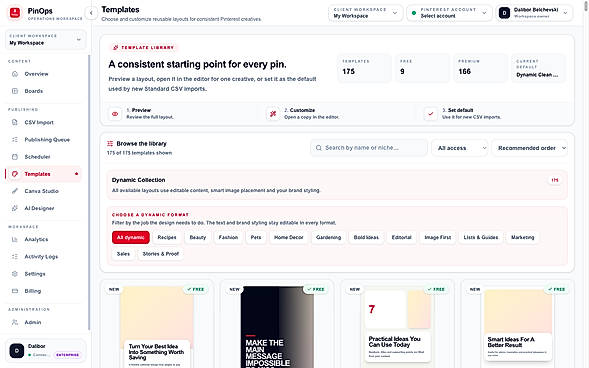The width and height of the screenshot is (589, 368).
Task: Open Boards in the sidebar
Action: pyautogui.click(x=44, y=91)
